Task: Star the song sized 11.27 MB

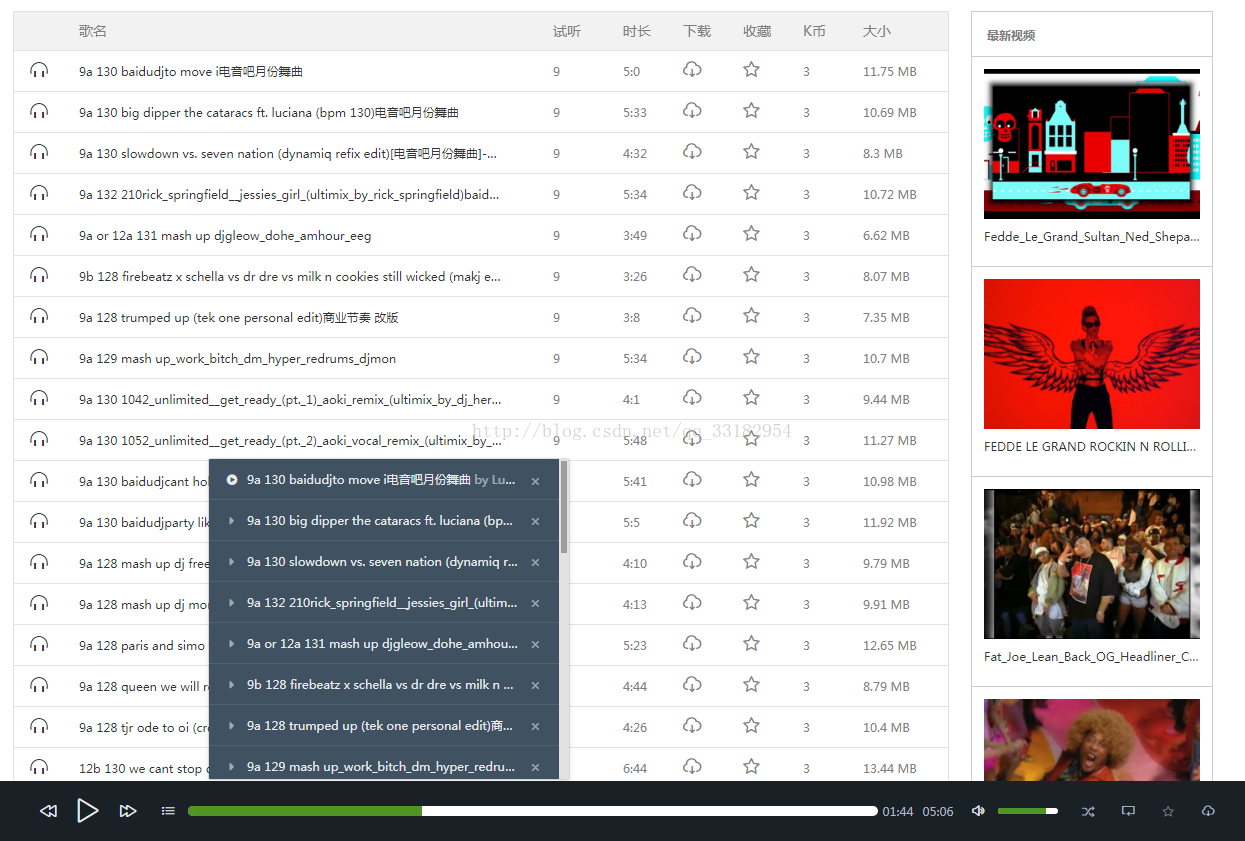Action: pos(751,439)
